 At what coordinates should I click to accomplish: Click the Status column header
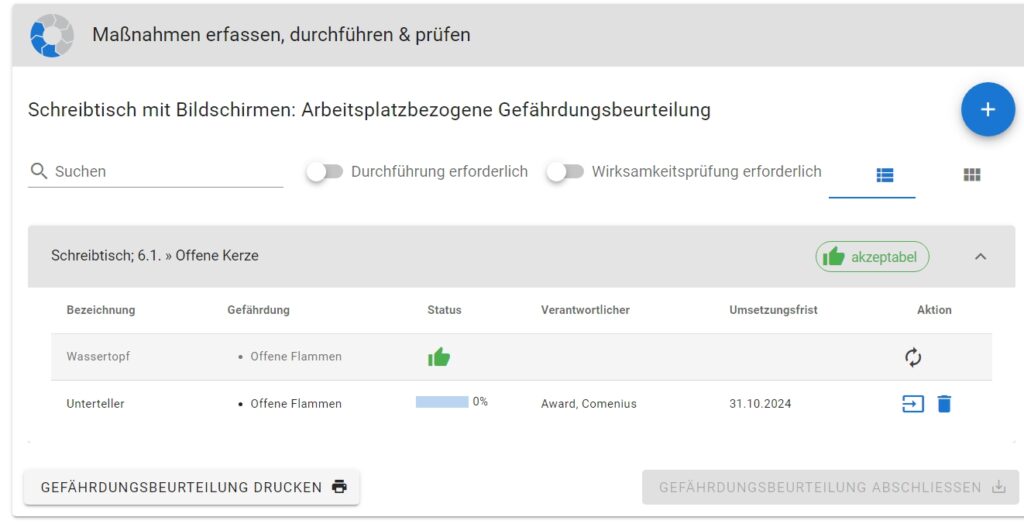(444, 310)
